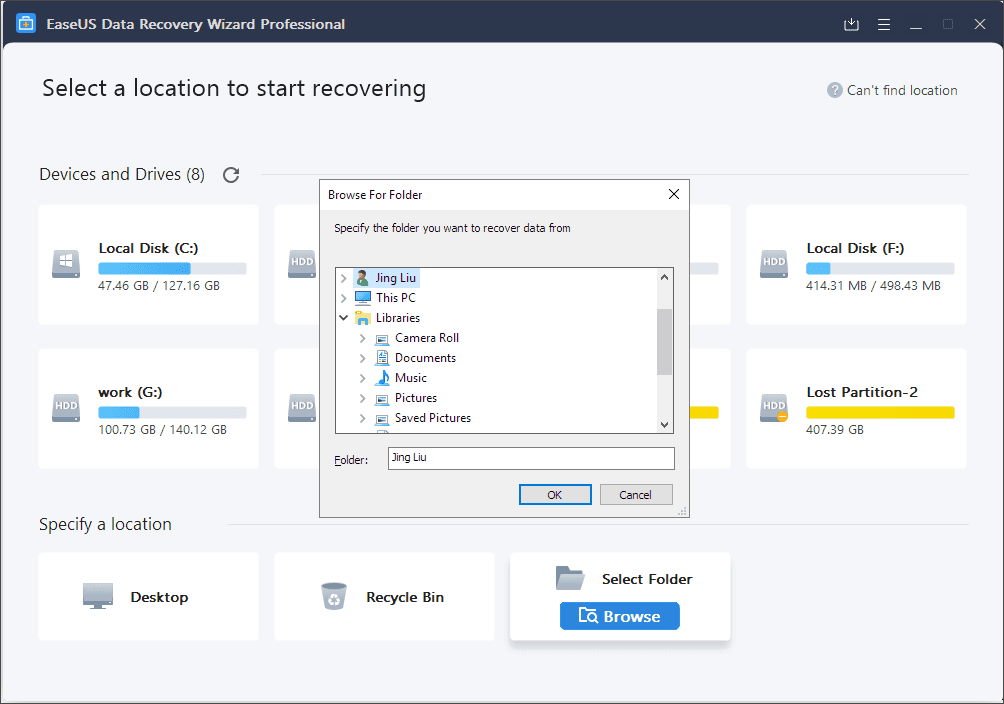Select This PC in folder tree
This screenshot has width=1004, height=704.
tap(396, 298)
